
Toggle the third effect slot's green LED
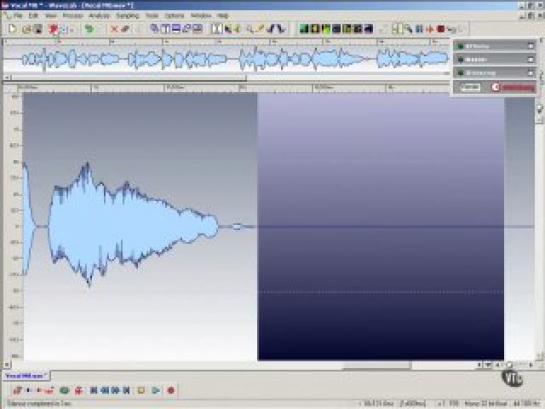[x=461, y=73]
